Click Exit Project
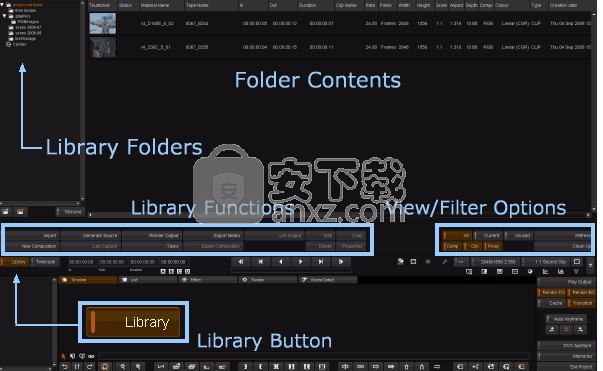The width and height of the screenshot is (603, 371). (x=566, y=367)
